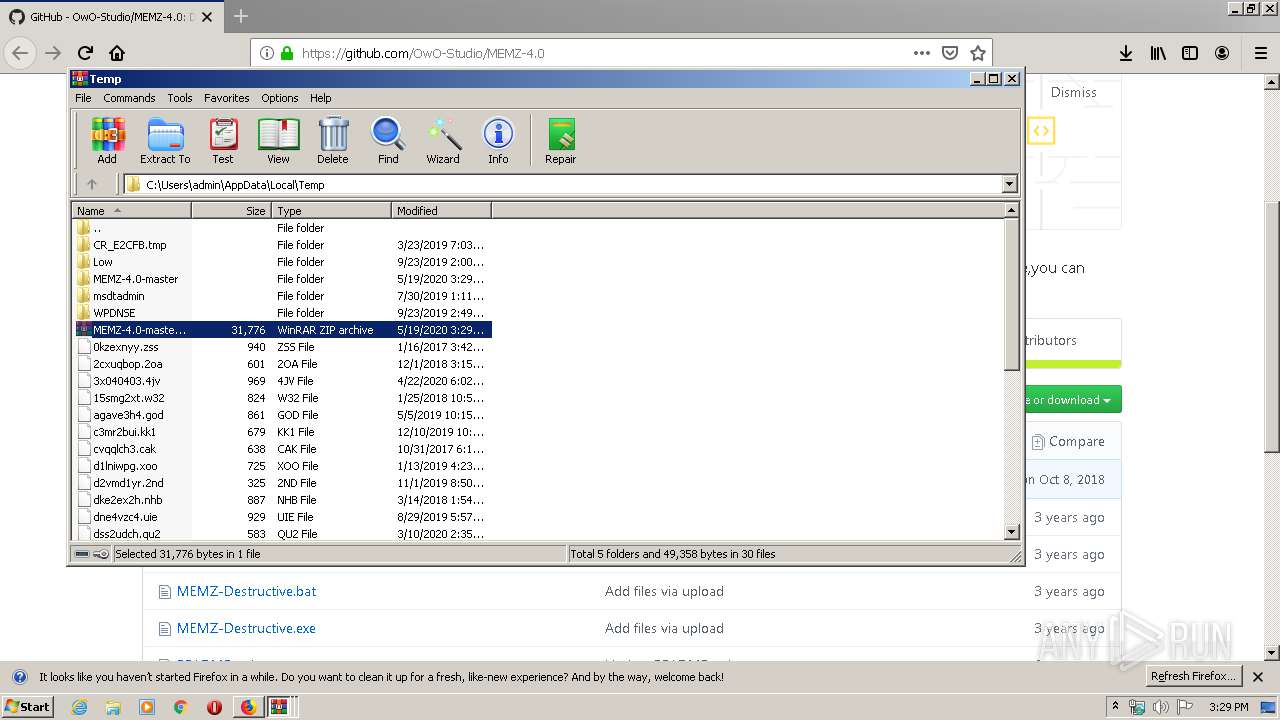Select file d1lniwpg.xoo
The image size is (1280, 720).
[x=282, y=466]
